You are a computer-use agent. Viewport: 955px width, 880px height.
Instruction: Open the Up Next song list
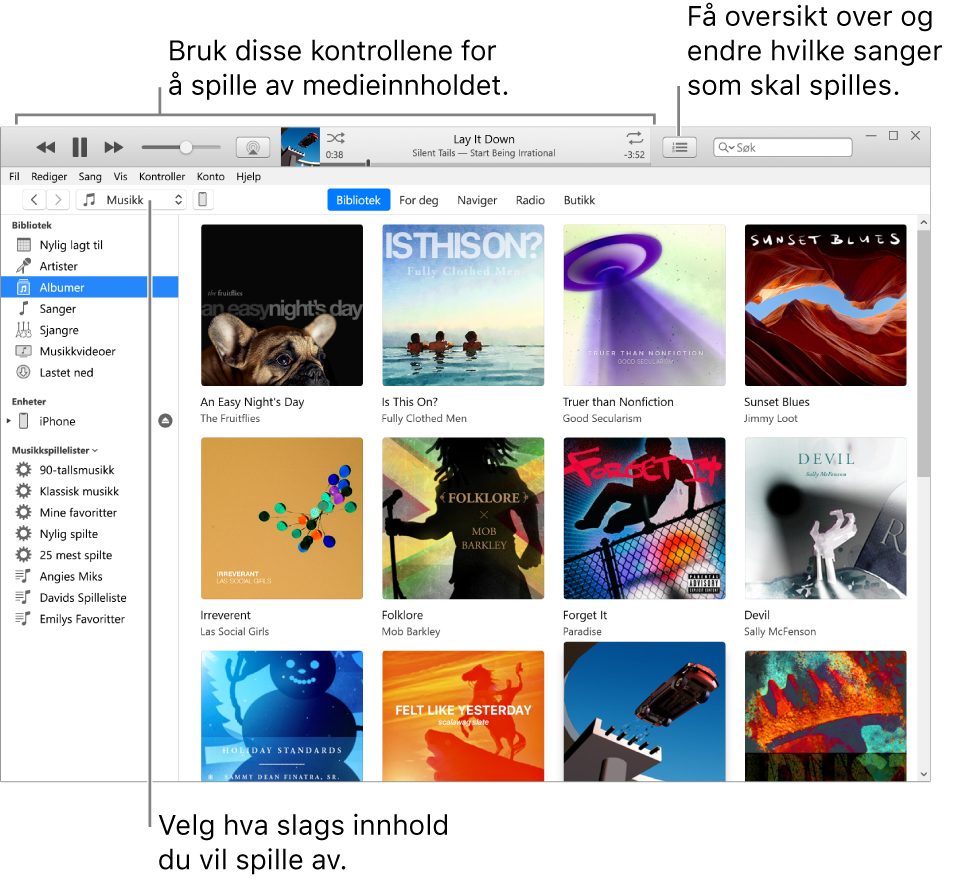point(680,147)
